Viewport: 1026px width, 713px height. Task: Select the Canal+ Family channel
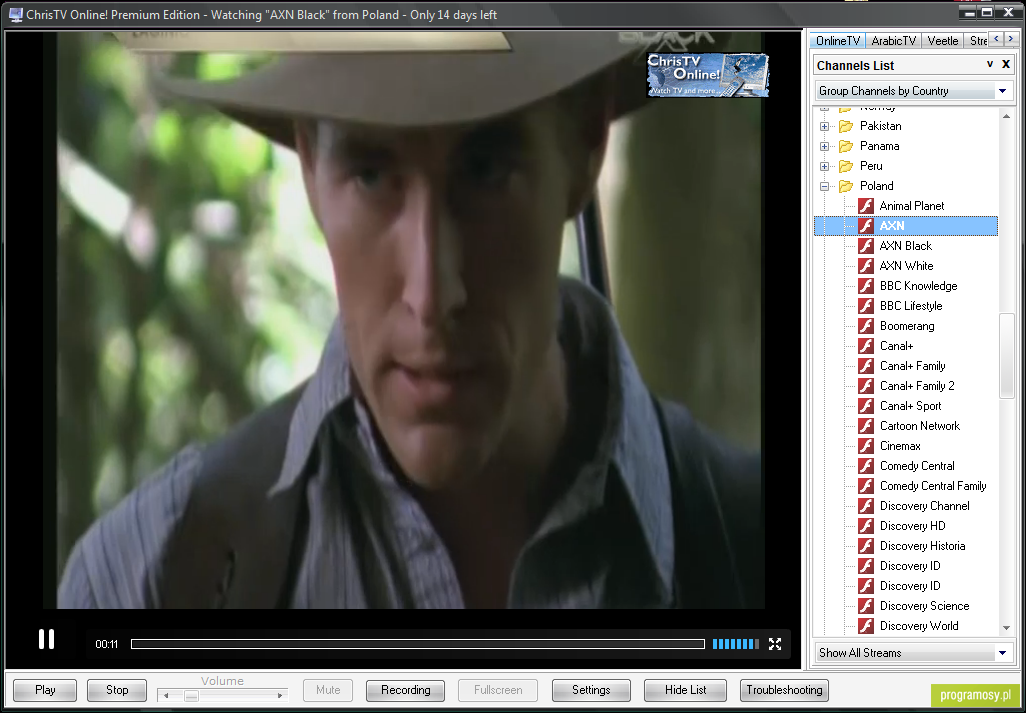pyautogui.click(x=912, y=366)
